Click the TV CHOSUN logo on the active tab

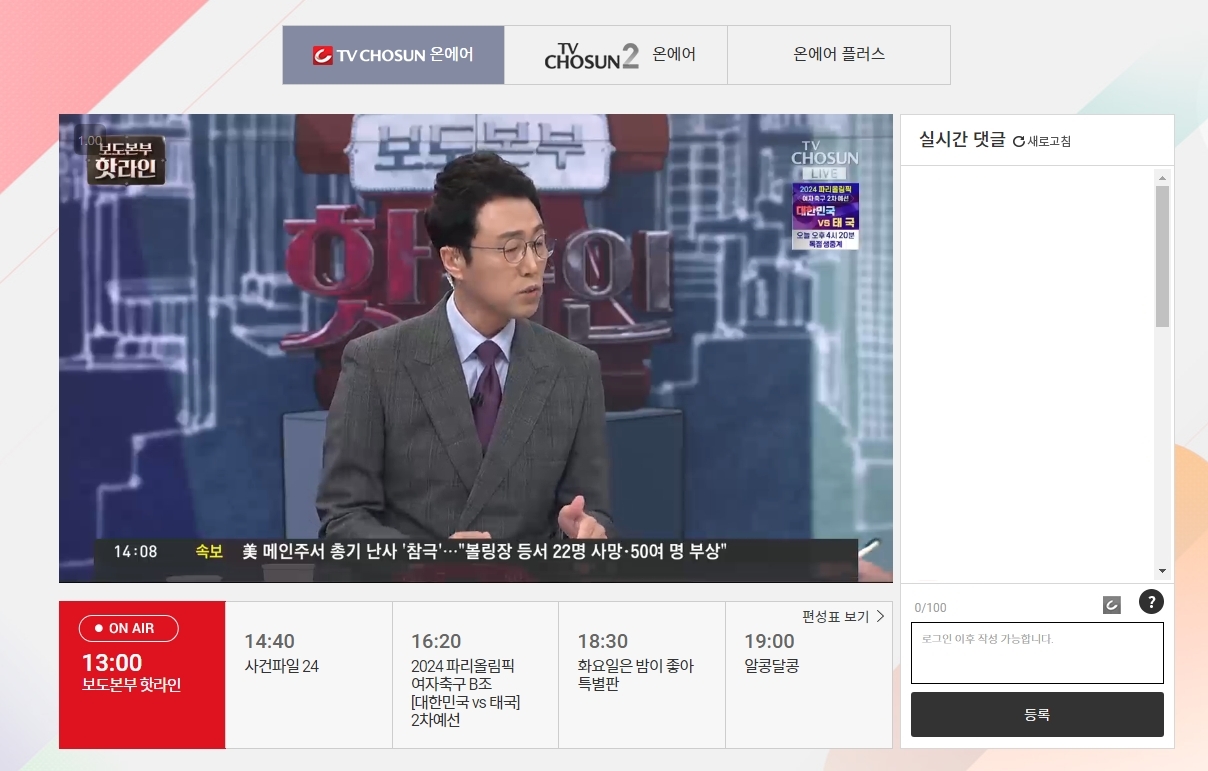click(x=319, y=55)
